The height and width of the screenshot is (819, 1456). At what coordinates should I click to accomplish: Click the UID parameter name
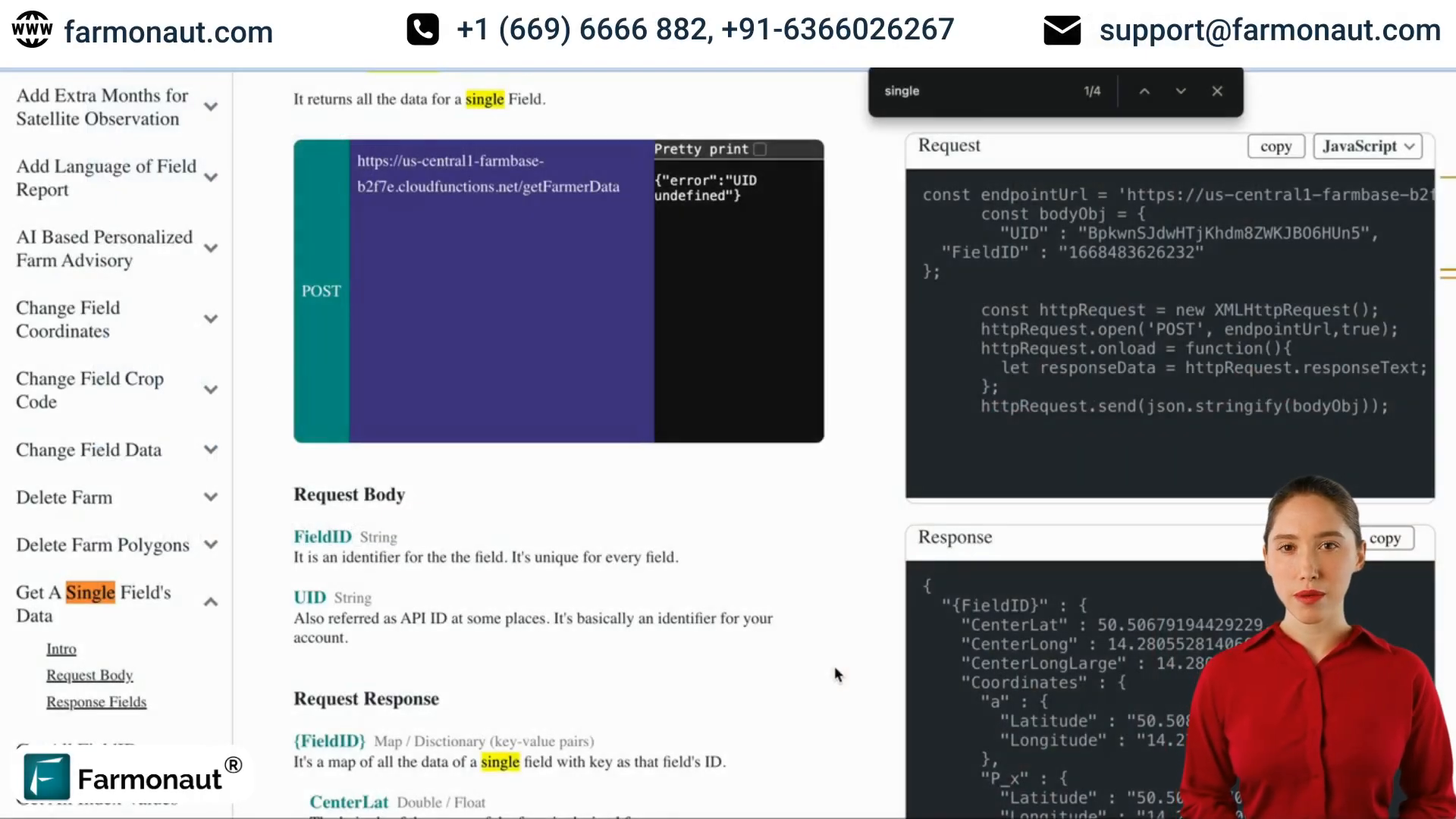310,598
